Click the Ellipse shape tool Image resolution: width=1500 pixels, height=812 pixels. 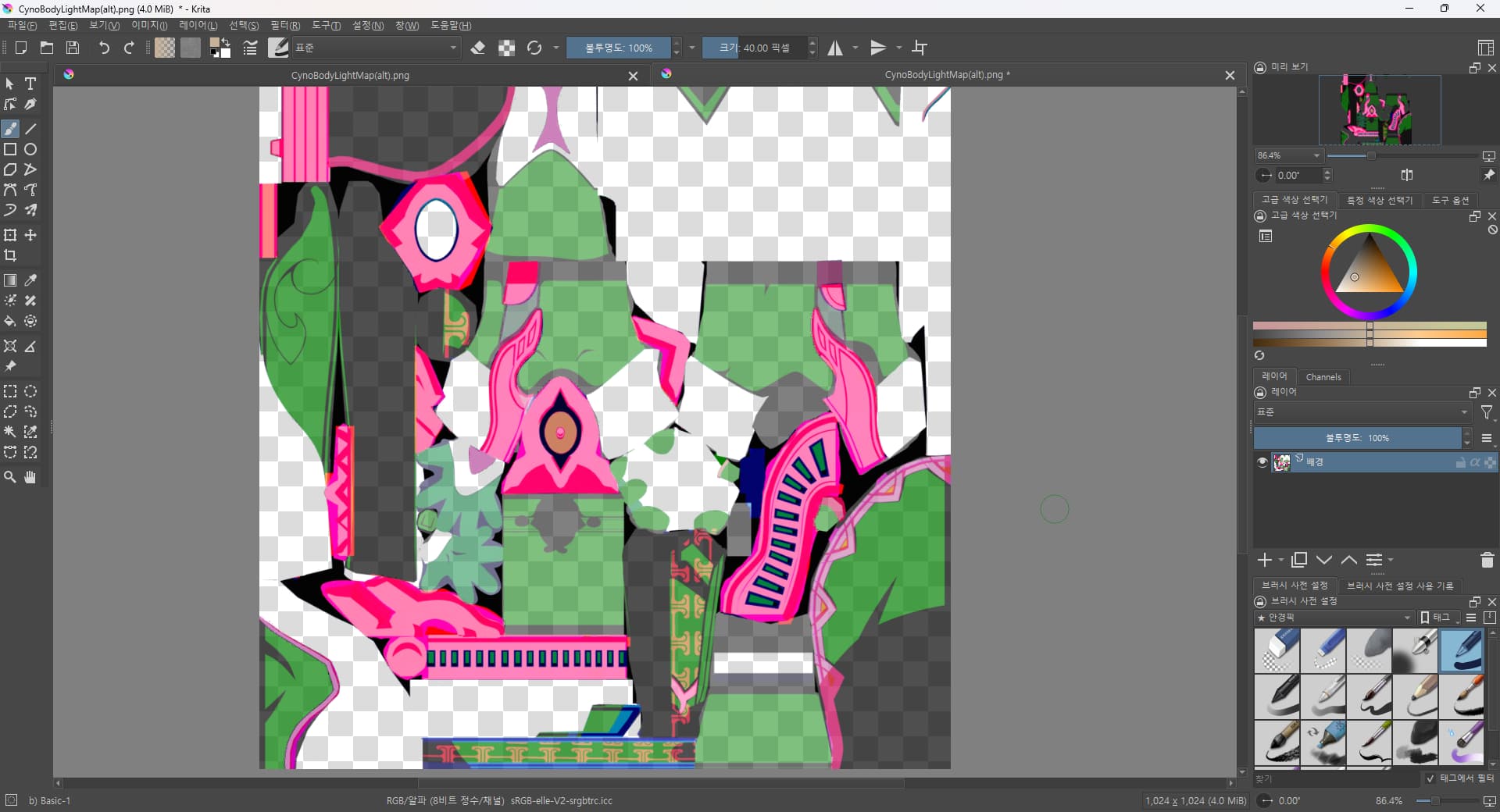(x=30, y=149)
